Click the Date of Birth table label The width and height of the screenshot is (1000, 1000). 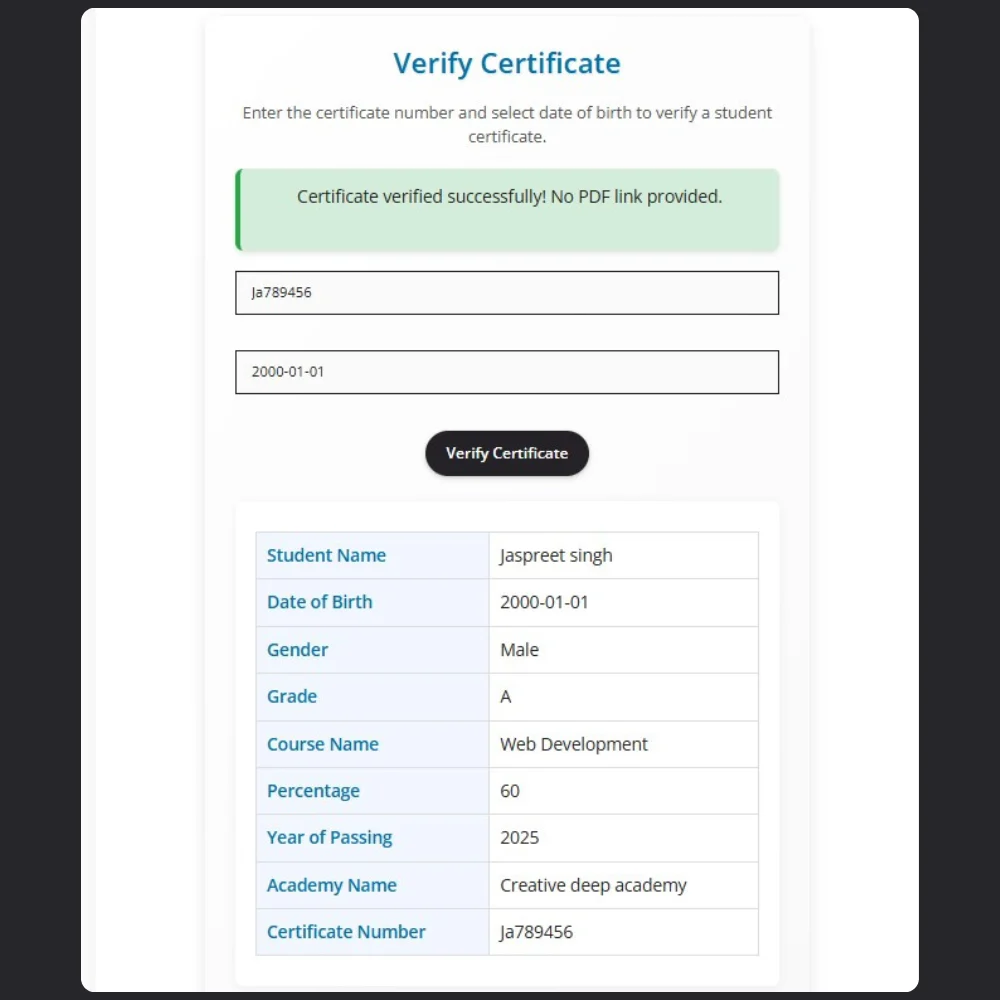[320, 602]
